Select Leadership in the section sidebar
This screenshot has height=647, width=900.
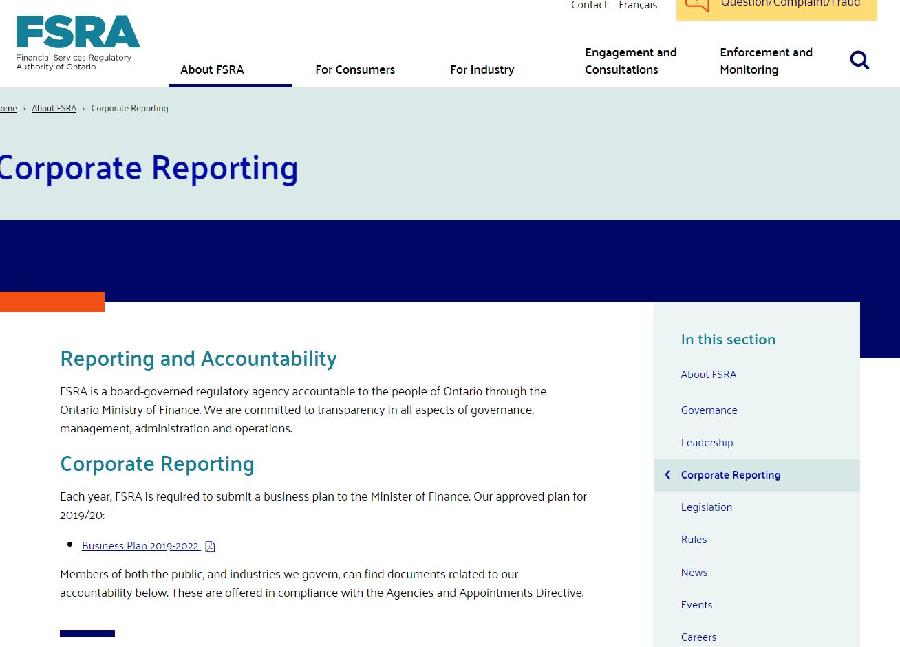pyautogui.click(x=707, y=443)
